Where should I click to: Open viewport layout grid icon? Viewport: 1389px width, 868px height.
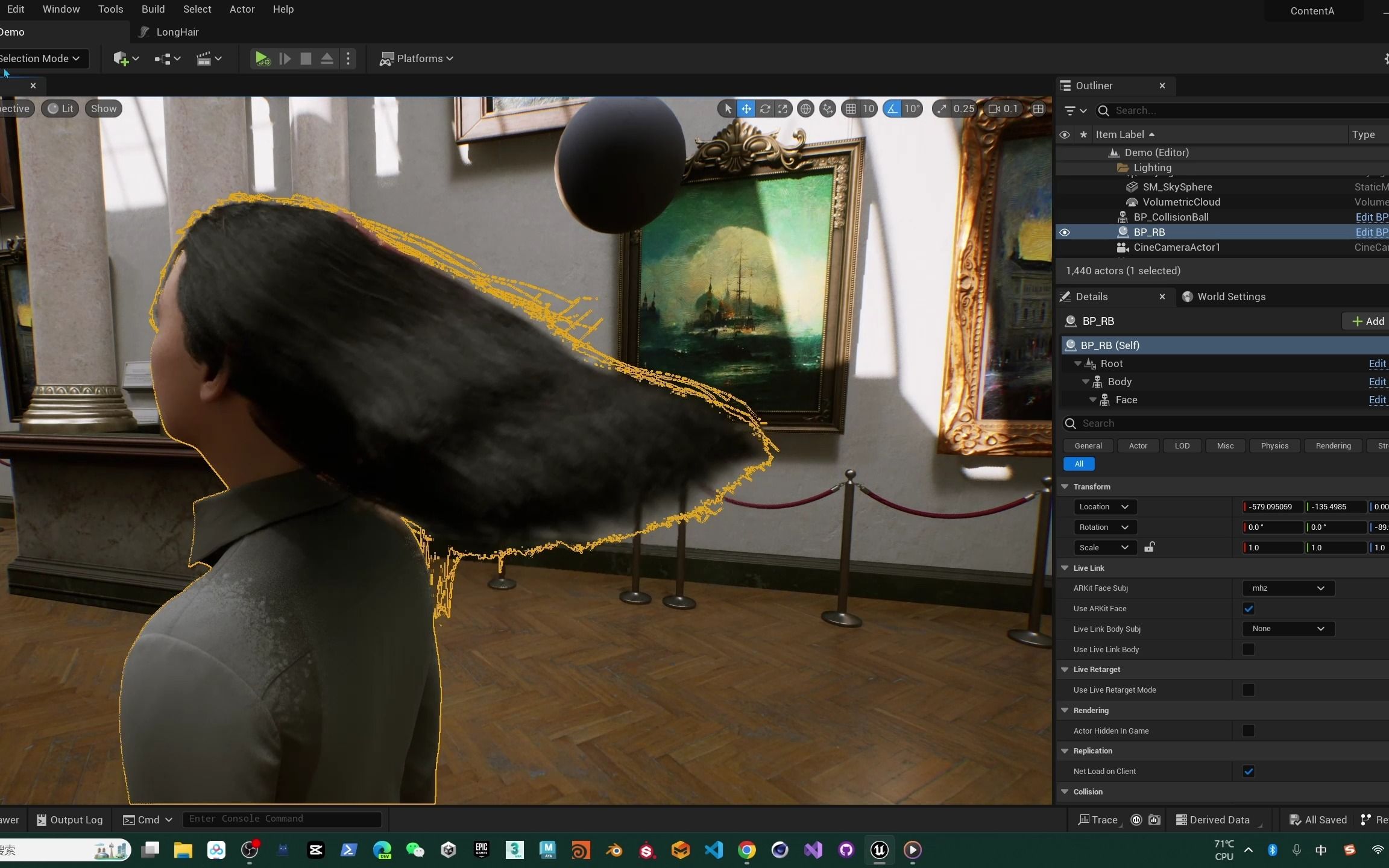click(x=1038, y=109)
